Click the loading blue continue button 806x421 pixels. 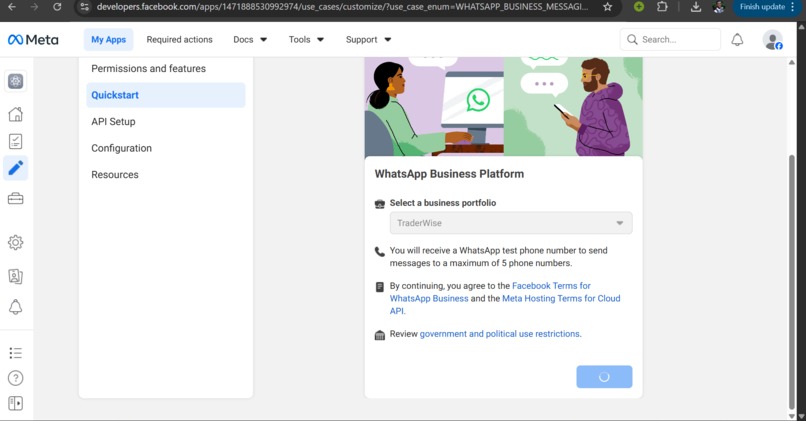coord(604,377)
